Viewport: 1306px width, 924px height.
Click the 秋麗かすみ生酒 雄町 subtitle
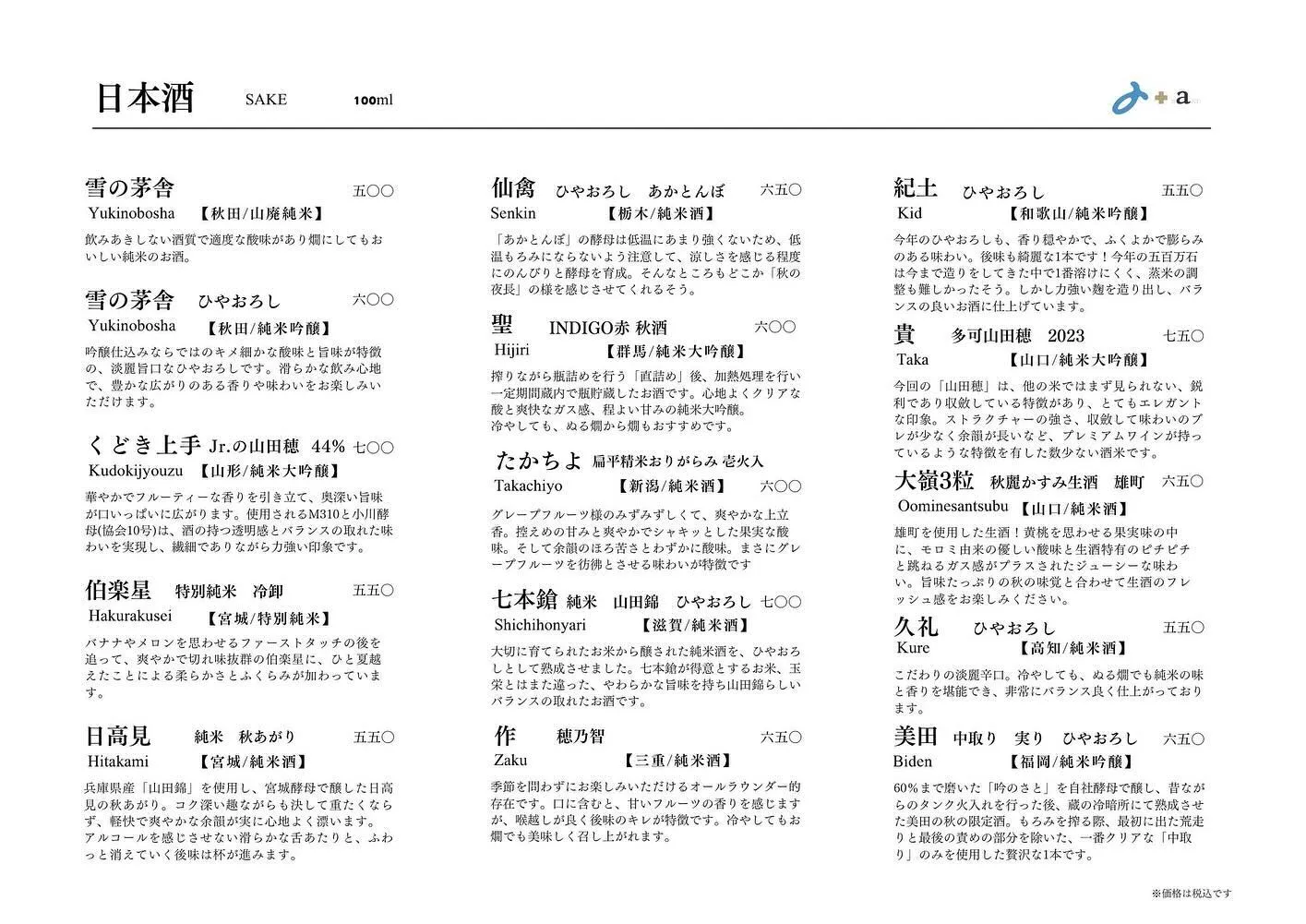(x=1067, y=482)
